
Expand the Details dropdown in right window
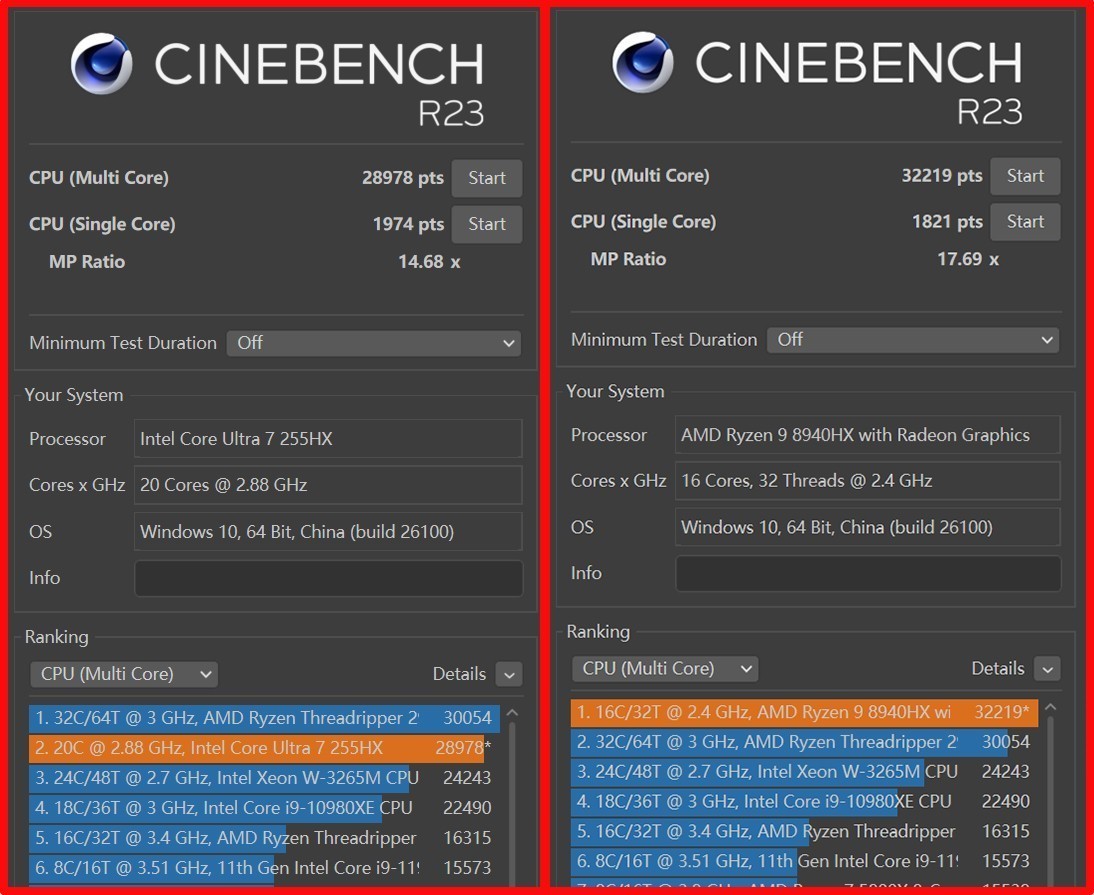(1047, 669)
